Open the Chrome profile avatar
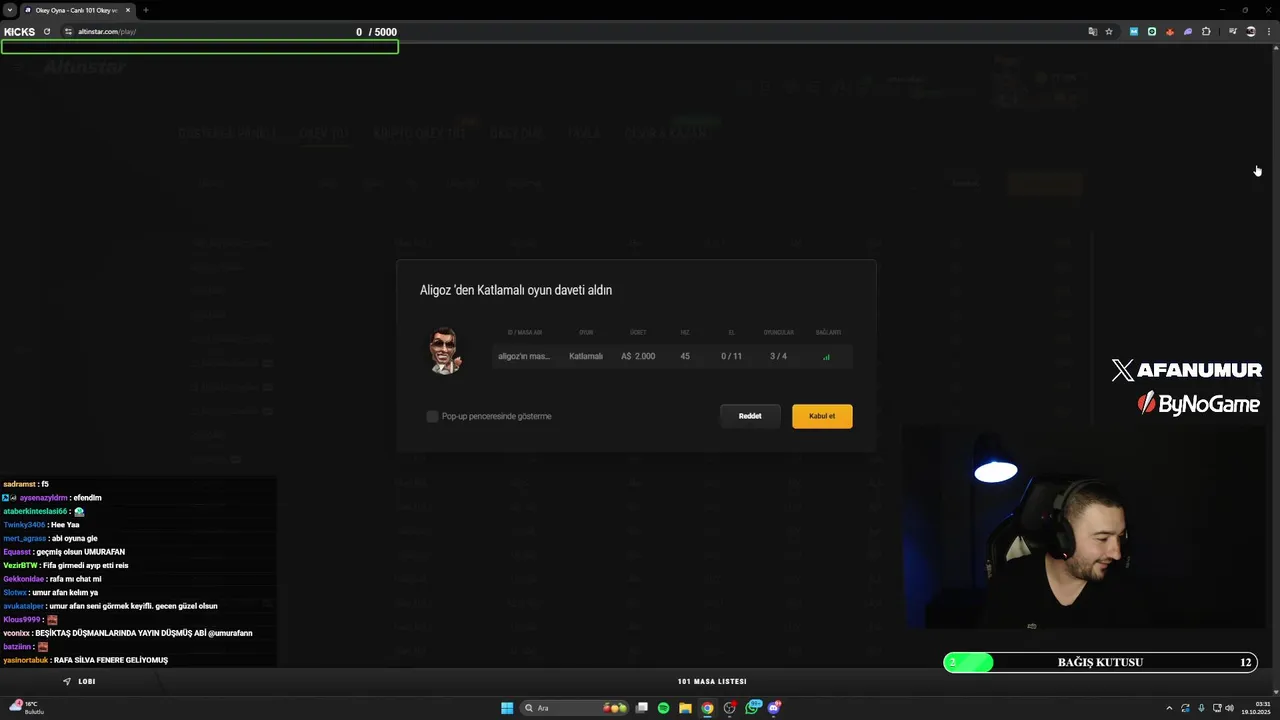Viewport: 1280px width, 720px height. click(x=1251, y=32)
